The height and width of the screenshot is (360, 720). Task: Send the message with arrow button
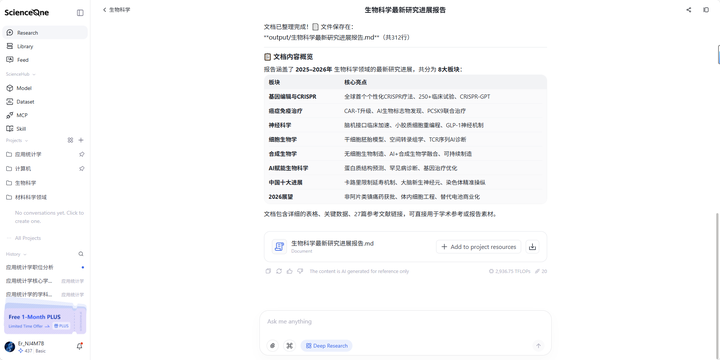(538, 346)
